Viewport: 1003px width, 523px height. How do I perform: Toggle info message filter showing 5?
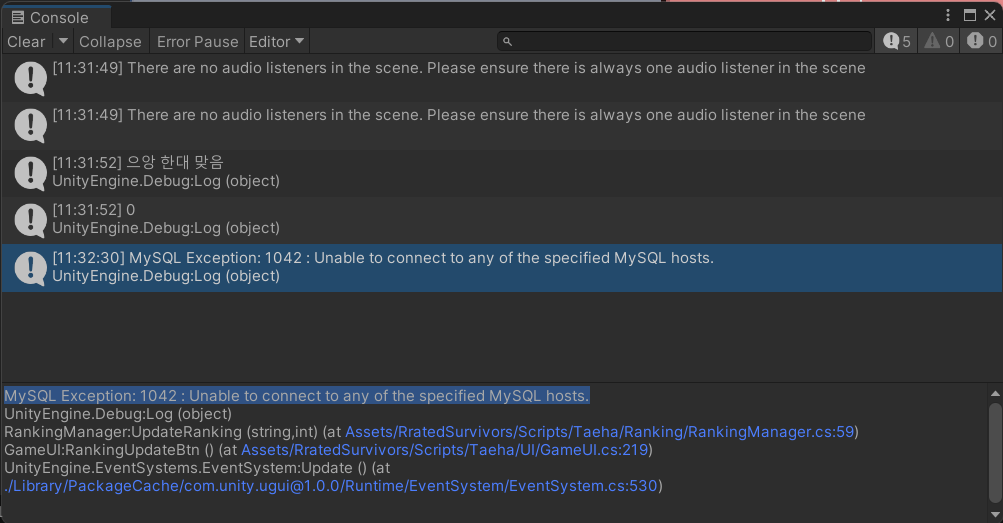(x=896, y=41)
